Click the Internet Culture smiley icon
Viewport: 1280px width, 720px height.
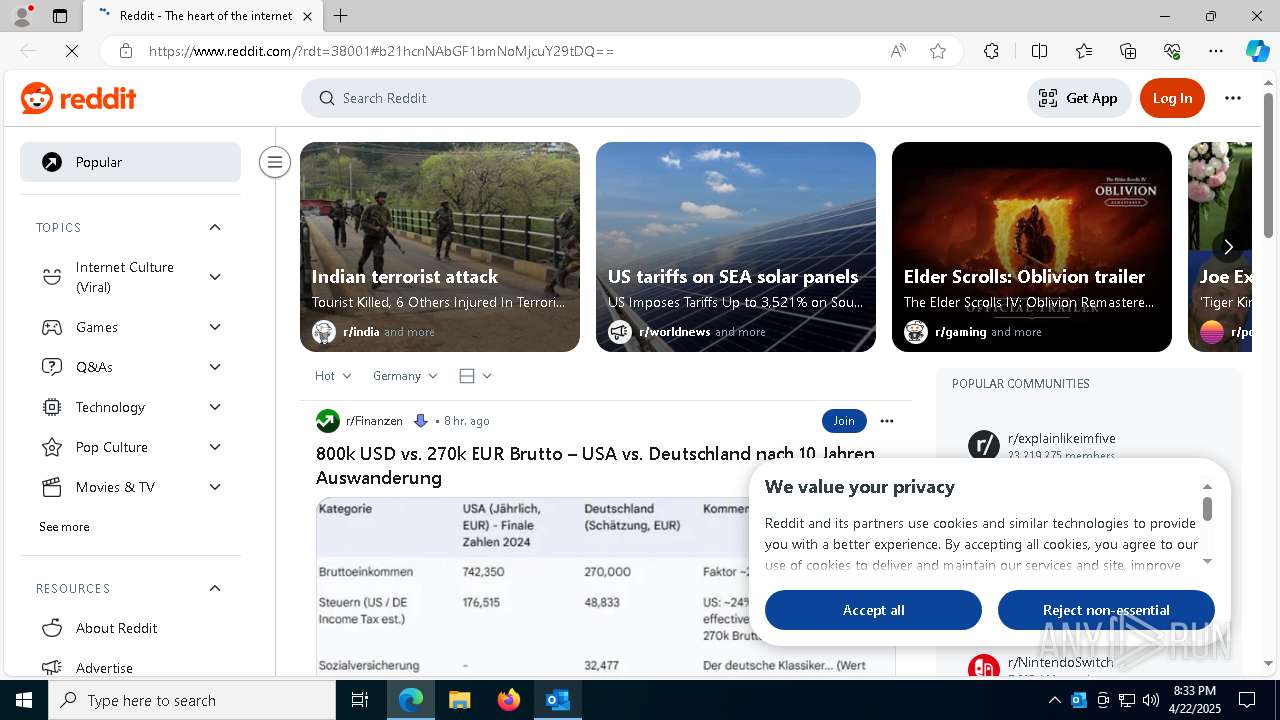52,277
